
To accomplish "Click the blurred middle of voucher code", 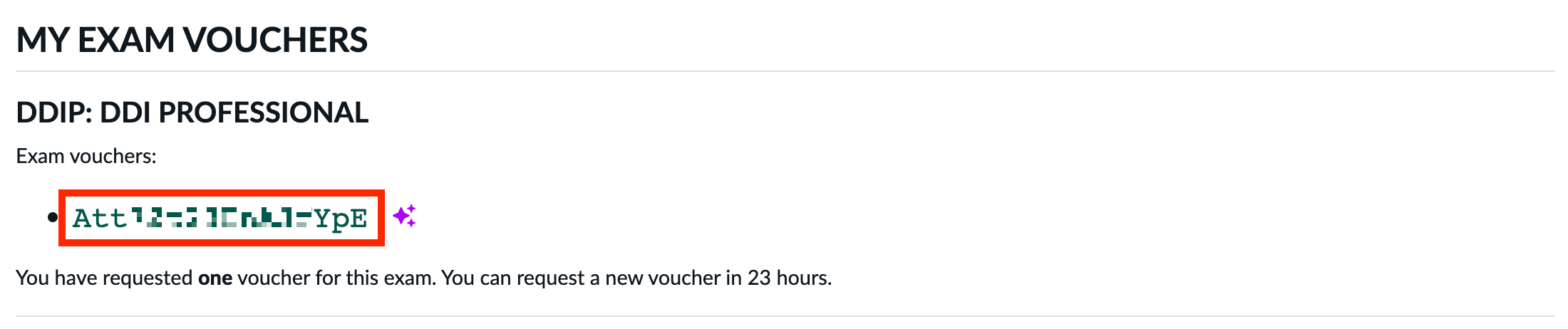I will pos(221,218).
